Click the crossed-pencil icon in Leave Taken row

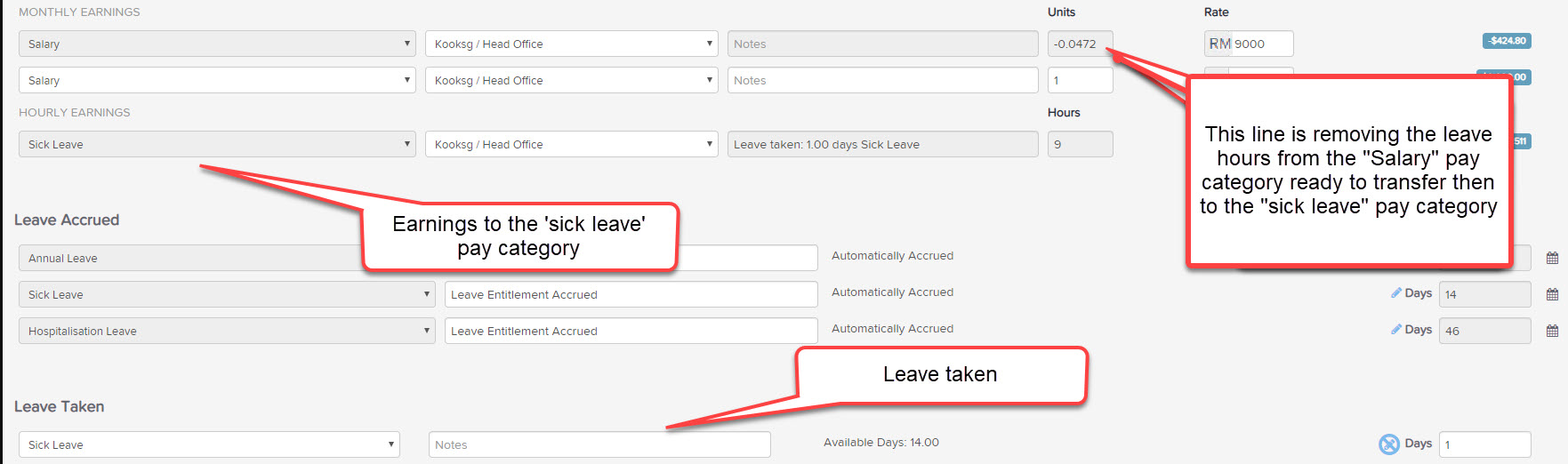coord(1389,444)
